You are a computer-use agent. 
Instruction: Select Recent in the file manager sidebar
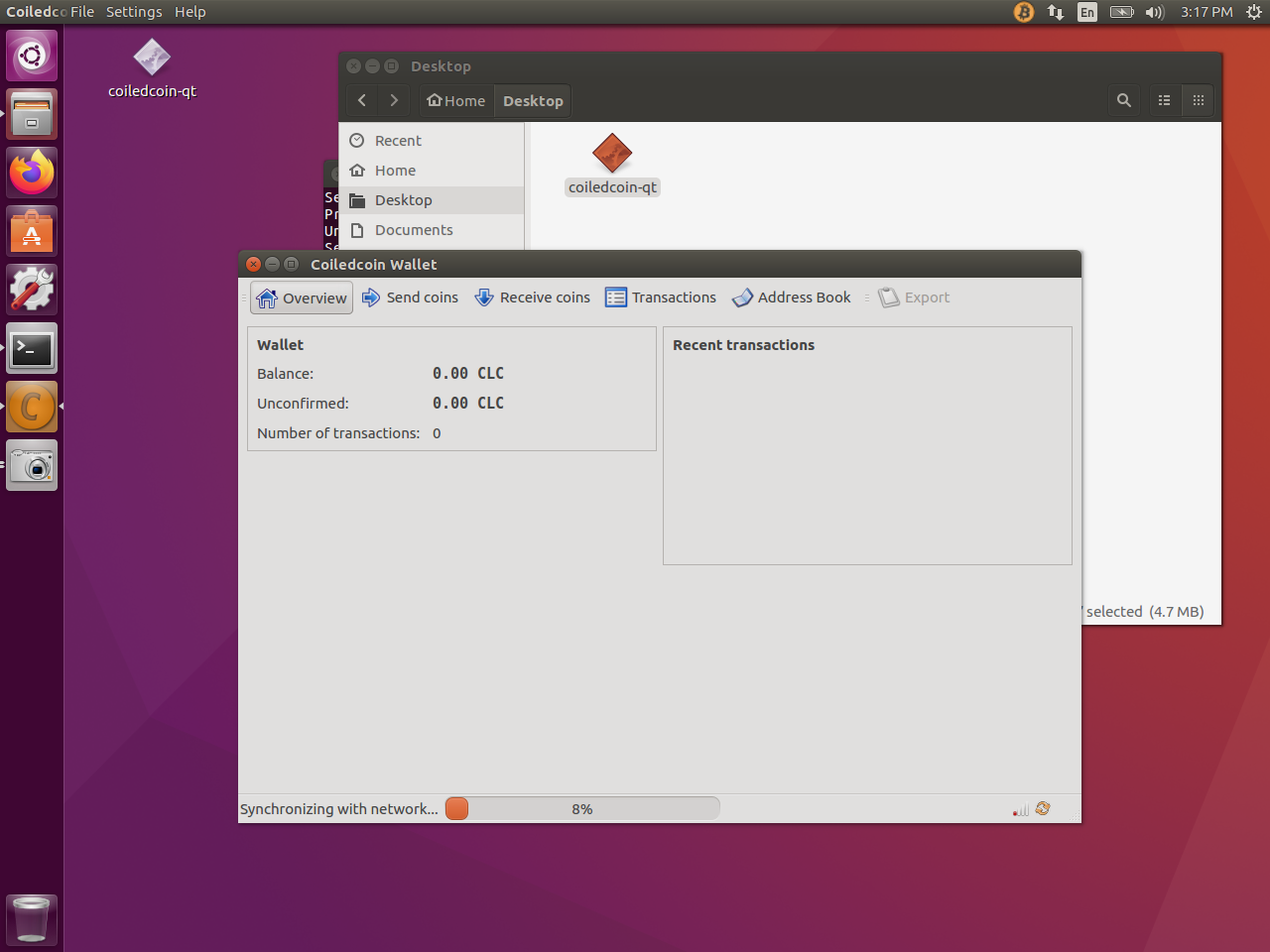point(432,141)
